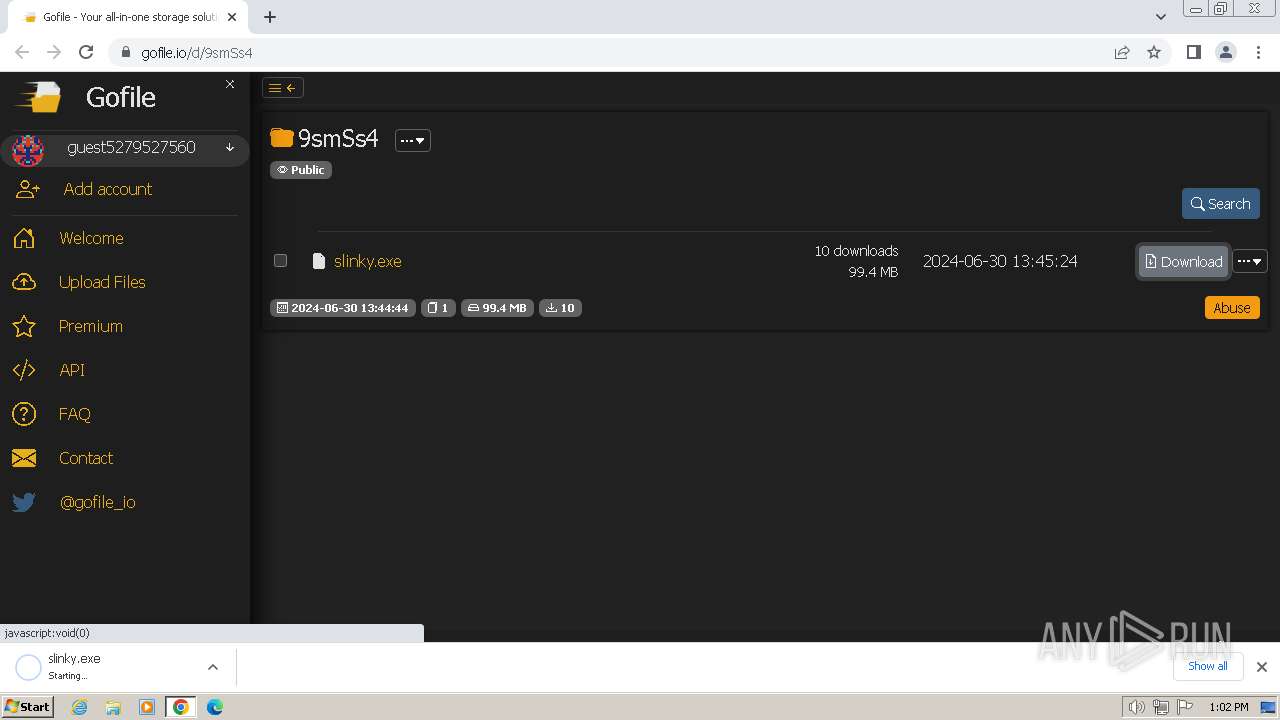Click the Premium star icon

pyautogui.click(x=24, y=326)
